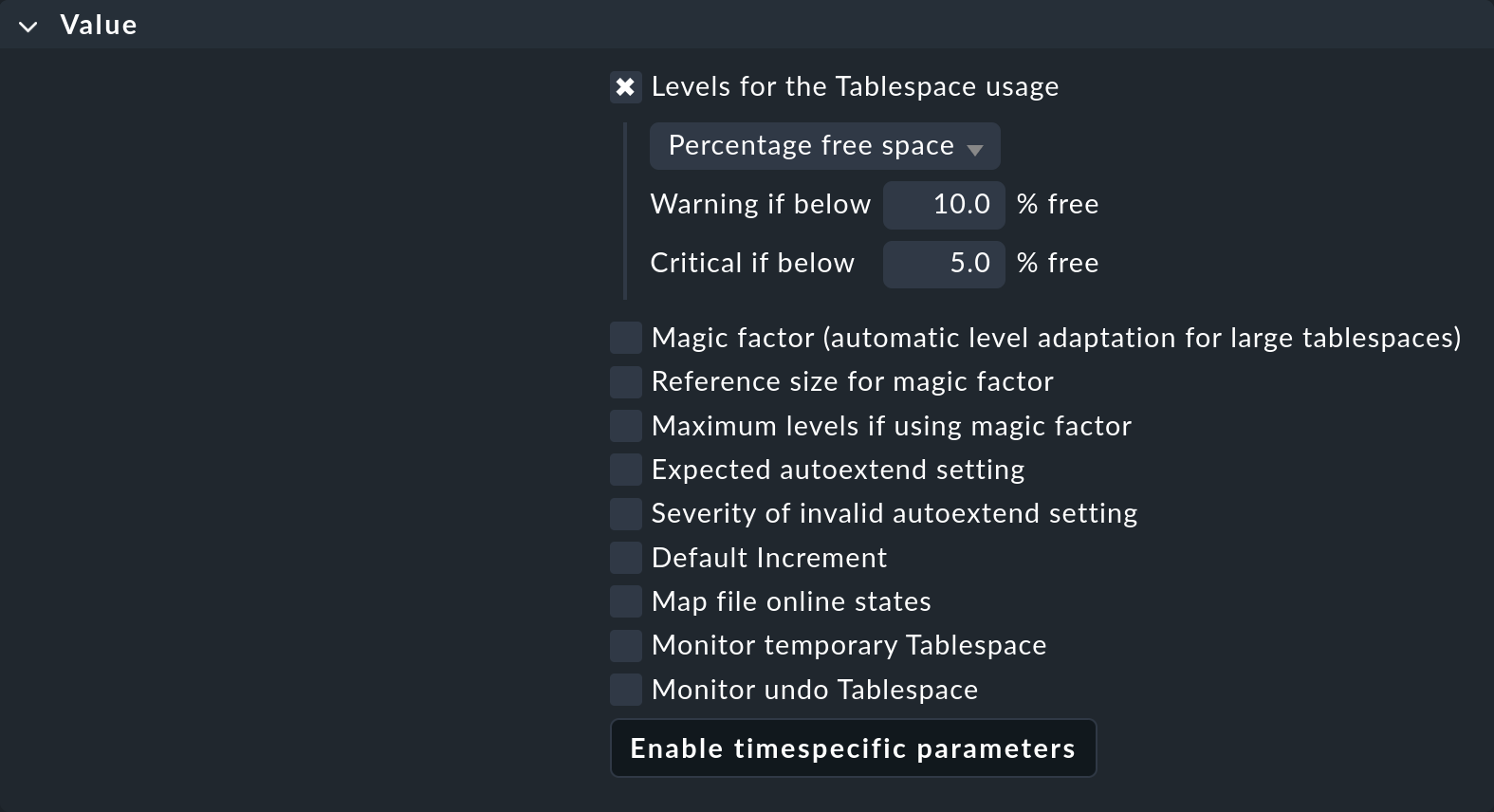This screenshot has width=1494, height=812.
Task: Select the critical threshold value field
Action: tap(943, 264)
